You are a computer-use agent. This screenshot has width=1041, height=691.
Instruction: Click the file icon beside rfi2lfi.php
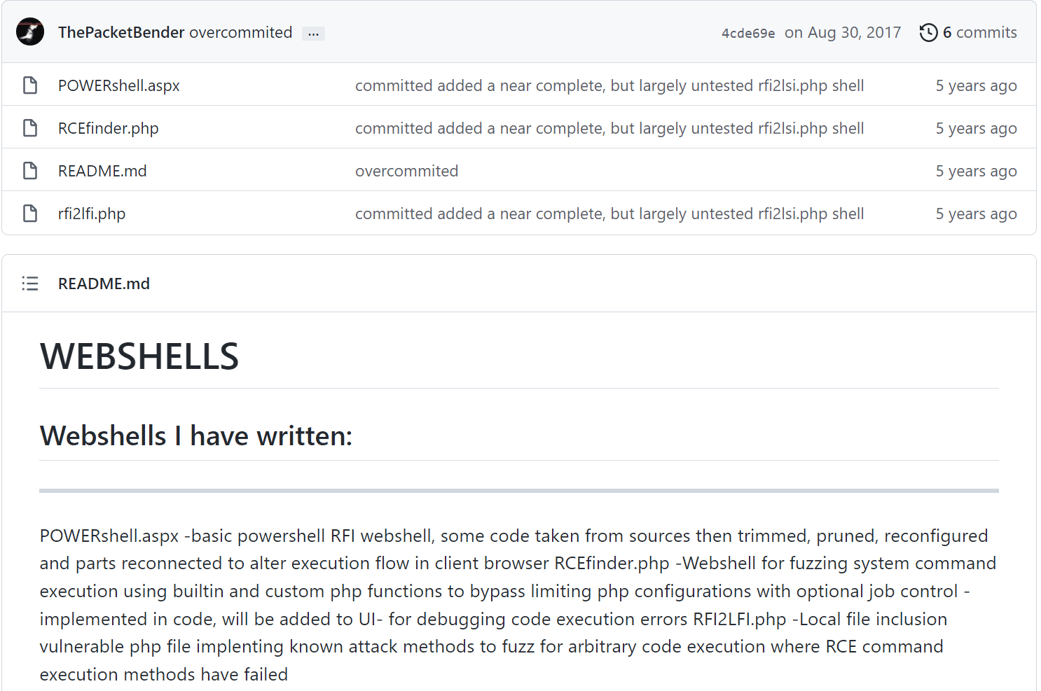pyautogui.click(x=28, y=213)
